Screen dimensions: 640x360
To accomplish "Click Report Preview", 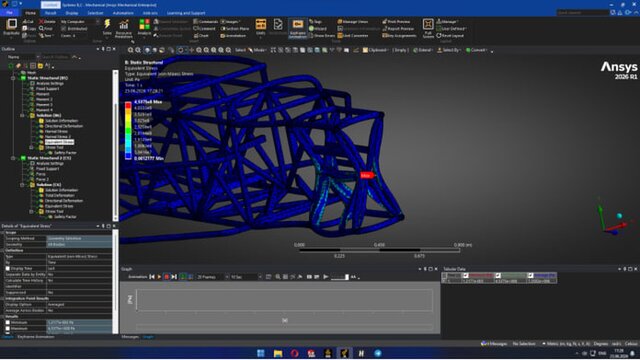I will (398, 29).
